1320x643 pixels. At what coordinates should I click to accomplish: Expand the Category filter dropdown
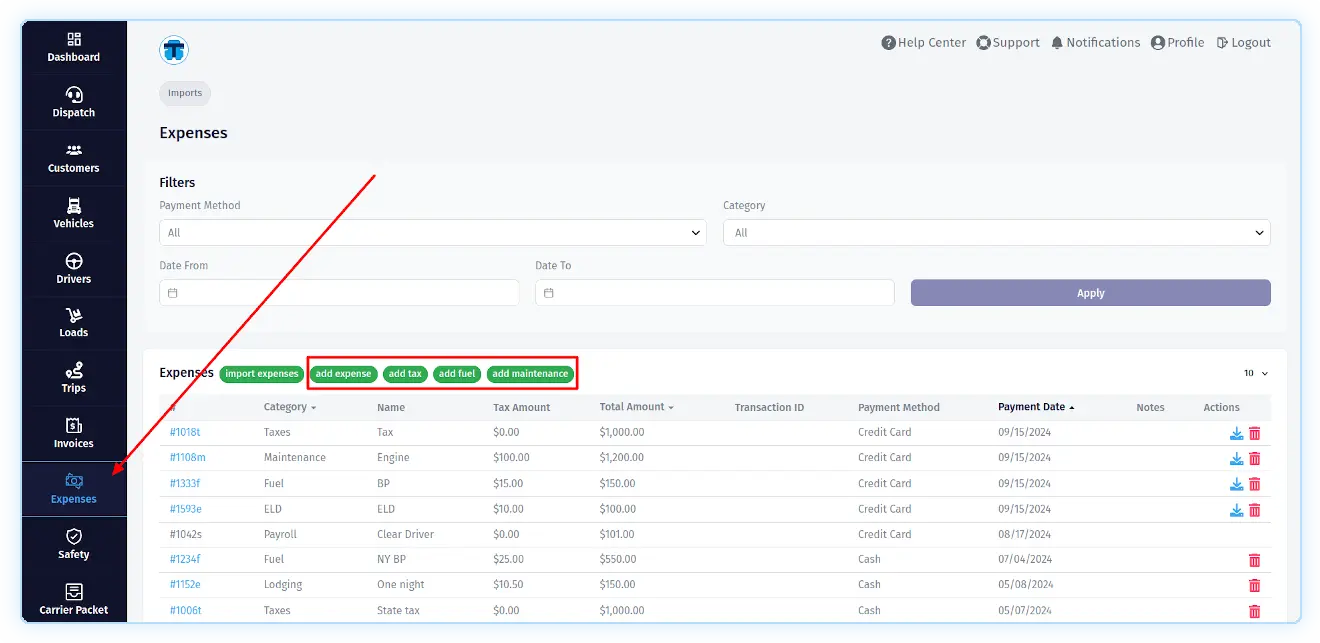tap(996, 233)
